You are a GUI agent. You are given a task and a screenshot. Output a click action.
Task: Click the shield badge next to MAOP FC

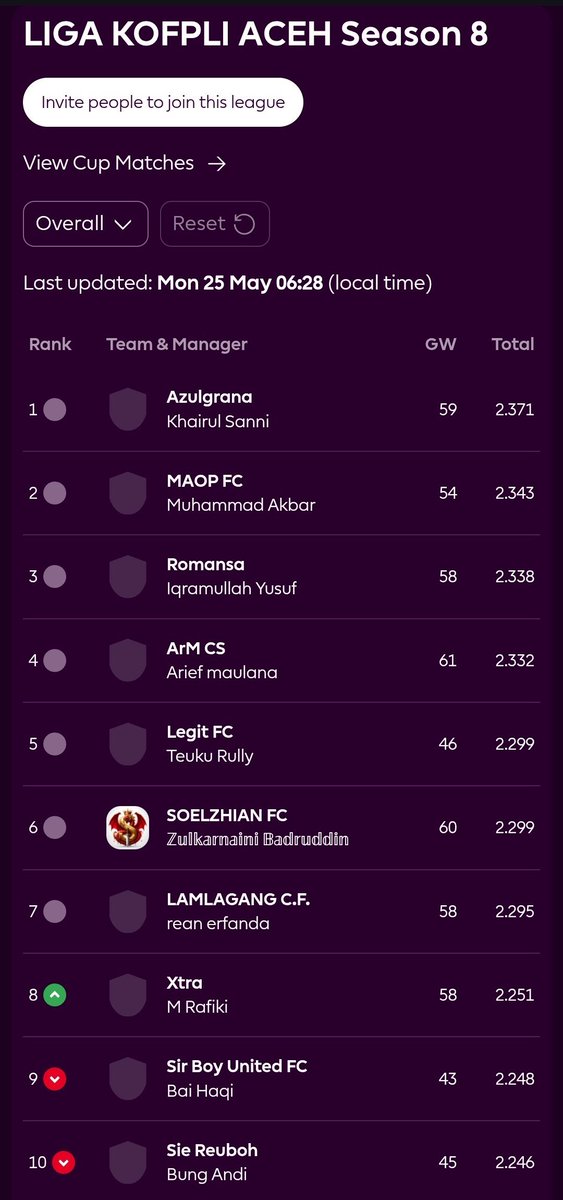tap(127, 493)
